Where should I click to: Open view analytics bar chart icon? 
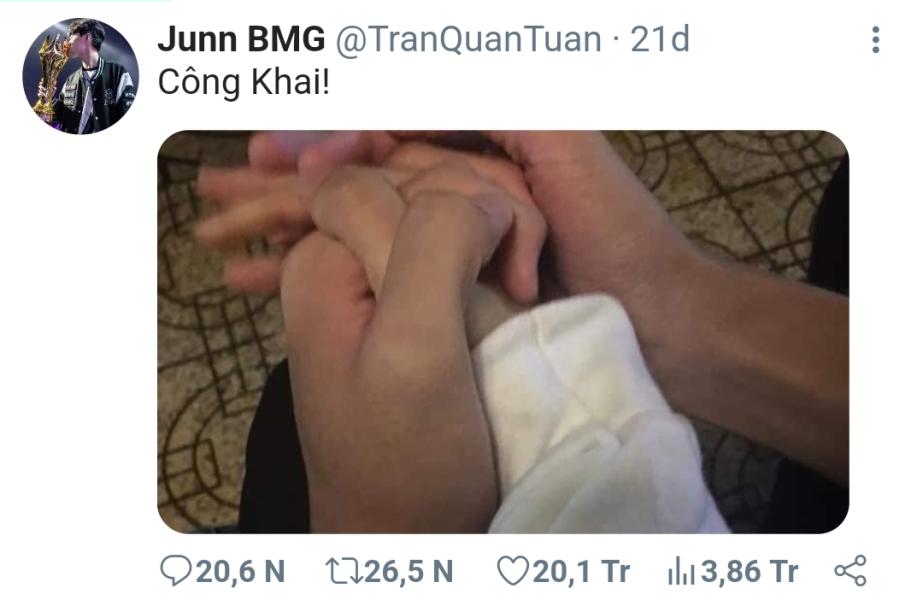[682, 572]
